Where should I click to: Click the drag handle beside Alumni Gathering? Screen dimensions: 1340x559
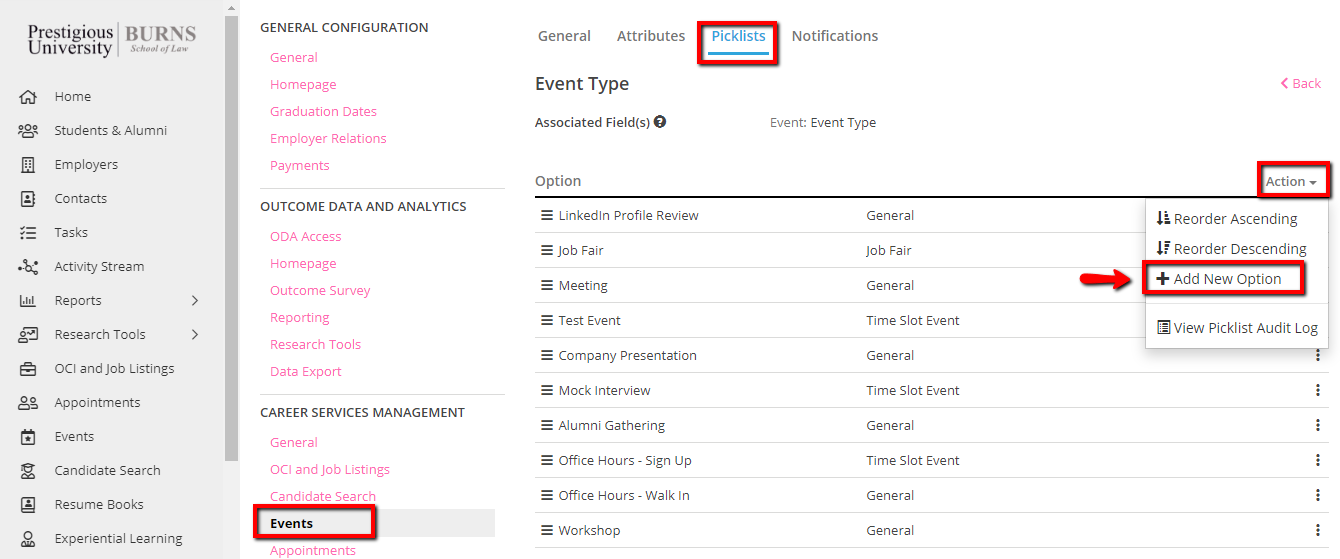point(547,426)
